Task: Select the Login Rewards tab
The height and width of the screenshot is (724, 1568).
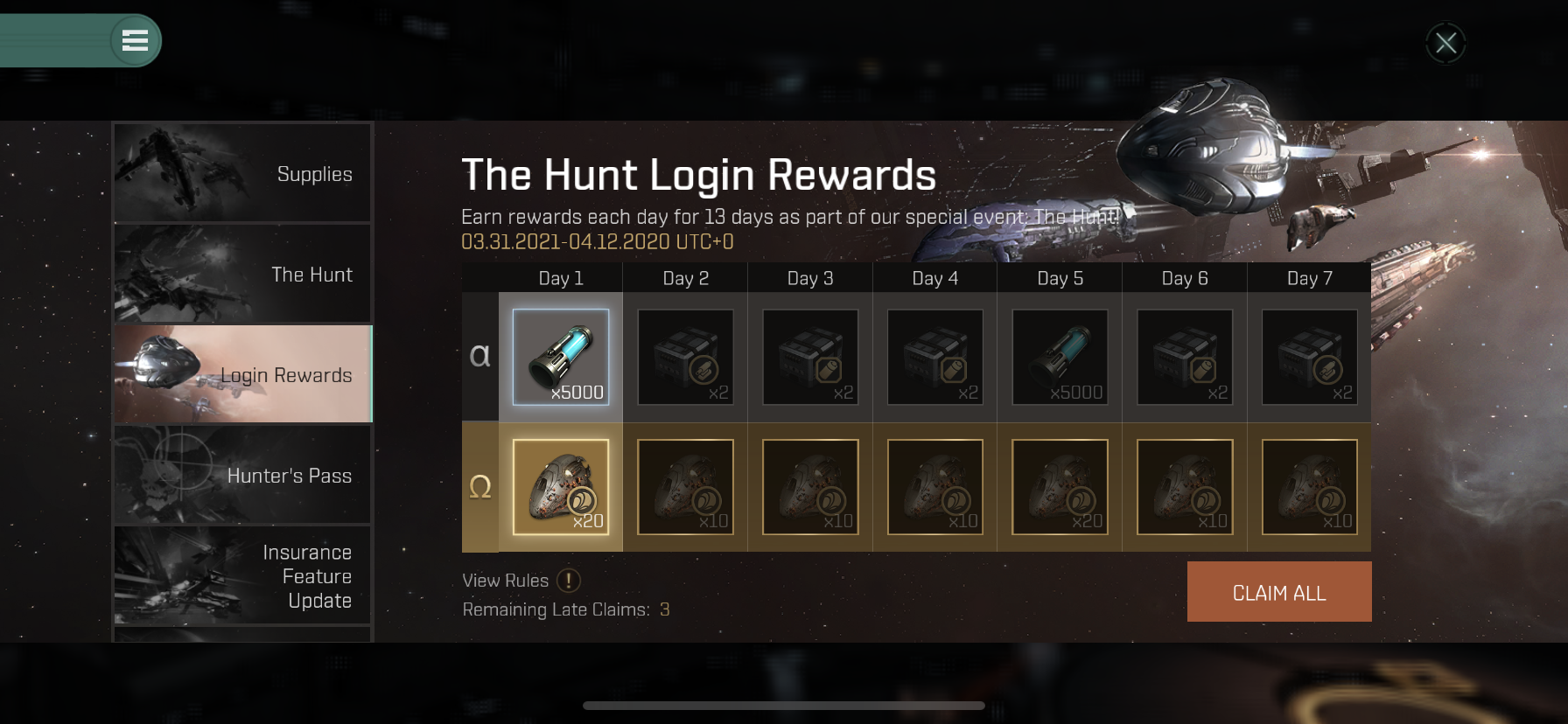Action: click(243, 374)
